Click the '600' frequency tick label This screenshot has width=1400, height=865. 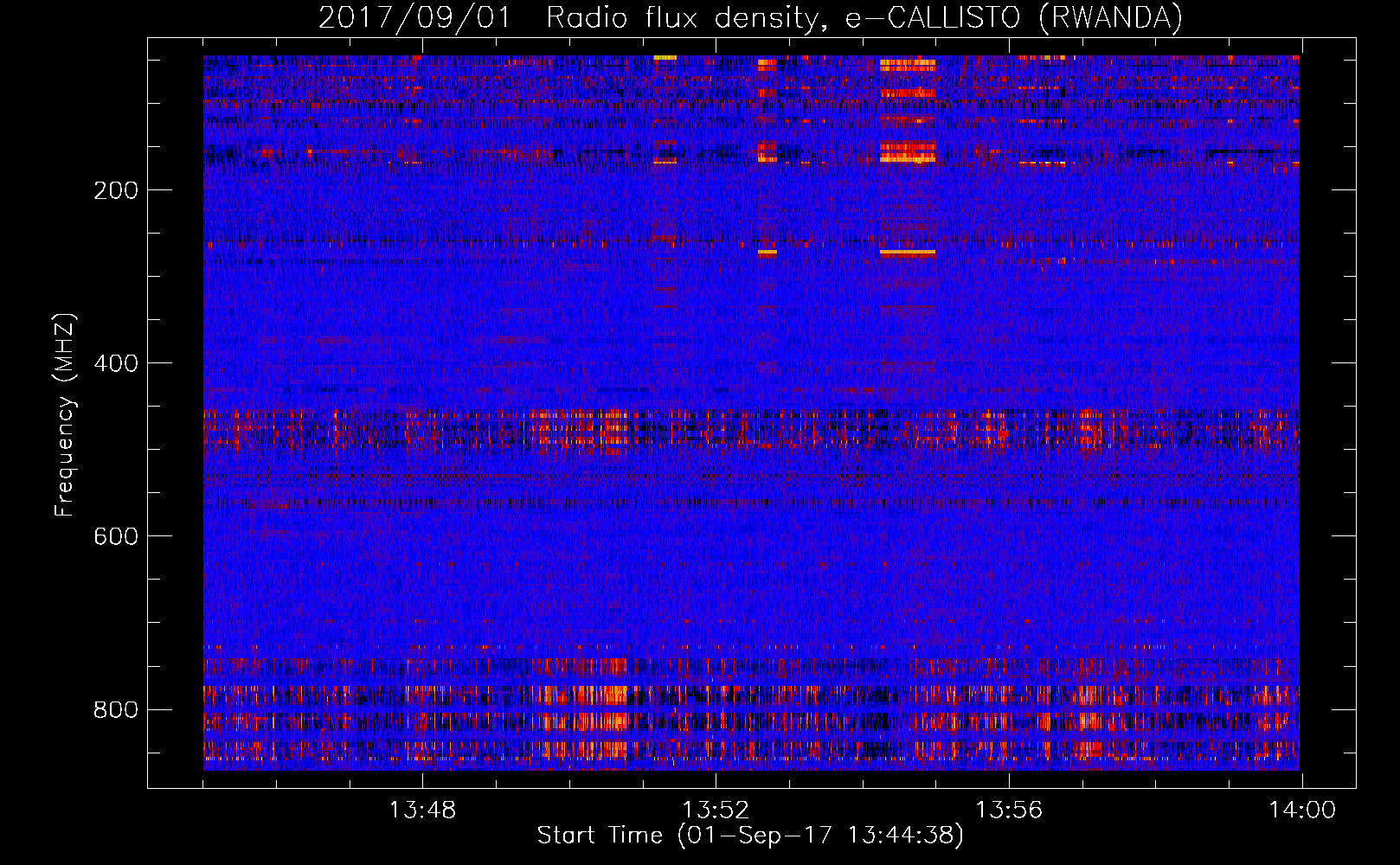point(116,536)
